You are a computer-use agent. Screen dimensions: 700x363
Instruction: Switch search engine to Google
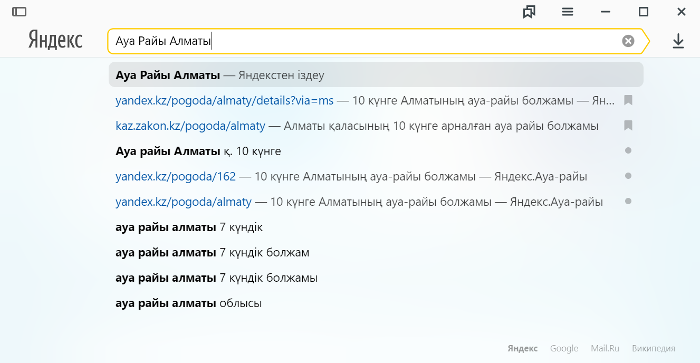pos(564,348)
